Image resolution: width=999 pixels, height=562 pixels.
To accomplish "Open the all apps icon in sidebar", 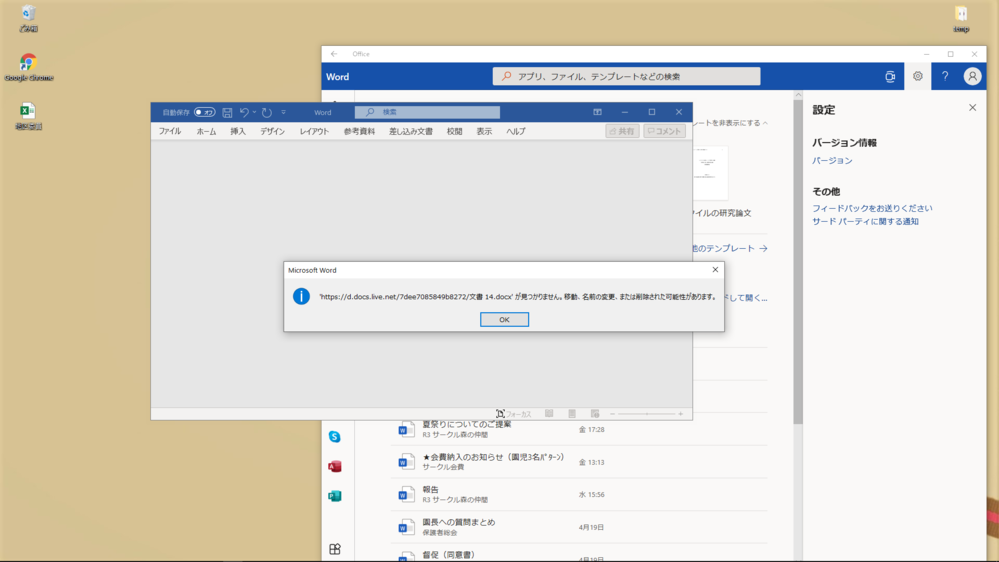I will [x=334, y=549].
